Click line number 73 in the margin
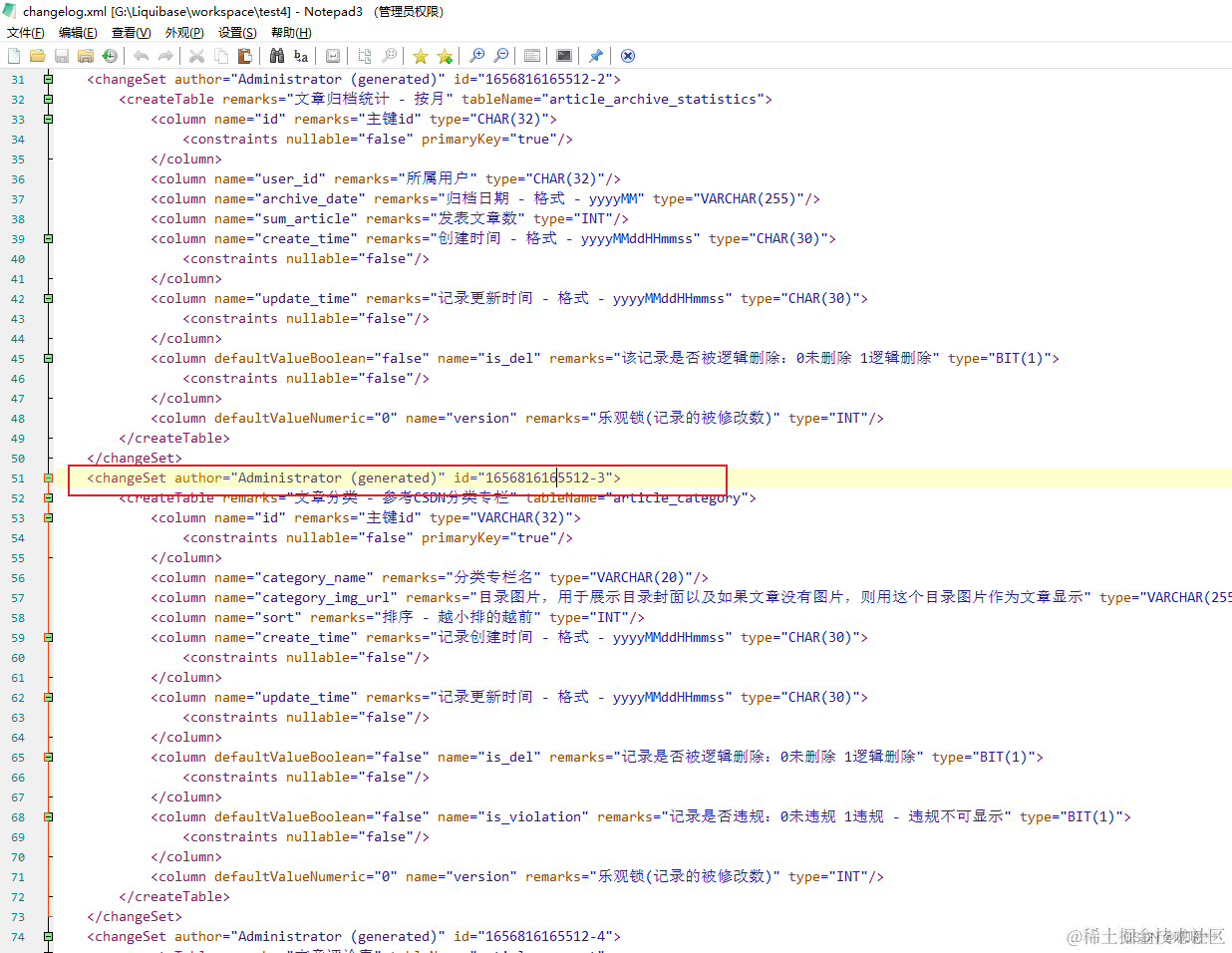Image resolution: width=1232 pixels, height=953 pixels. coord(18,917)
